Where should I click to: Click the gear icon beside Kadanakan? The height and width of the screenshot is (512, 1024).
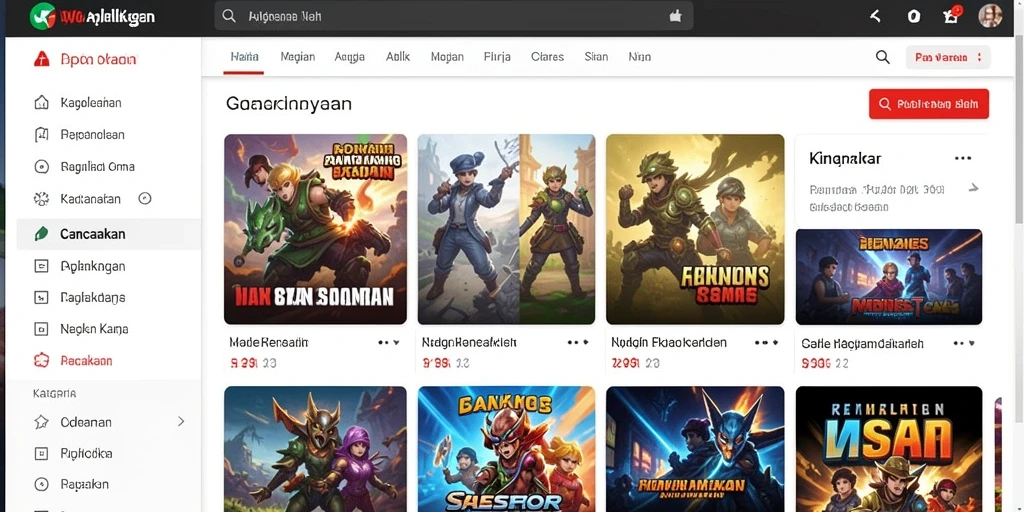[x=41, y=199]
